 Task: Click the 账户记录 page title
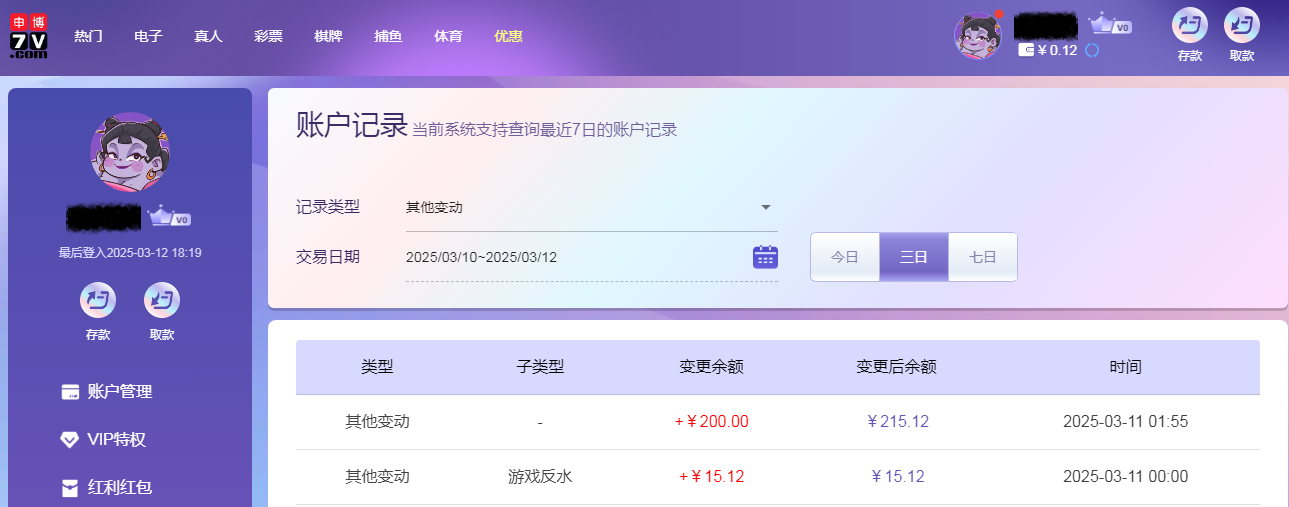352,125
